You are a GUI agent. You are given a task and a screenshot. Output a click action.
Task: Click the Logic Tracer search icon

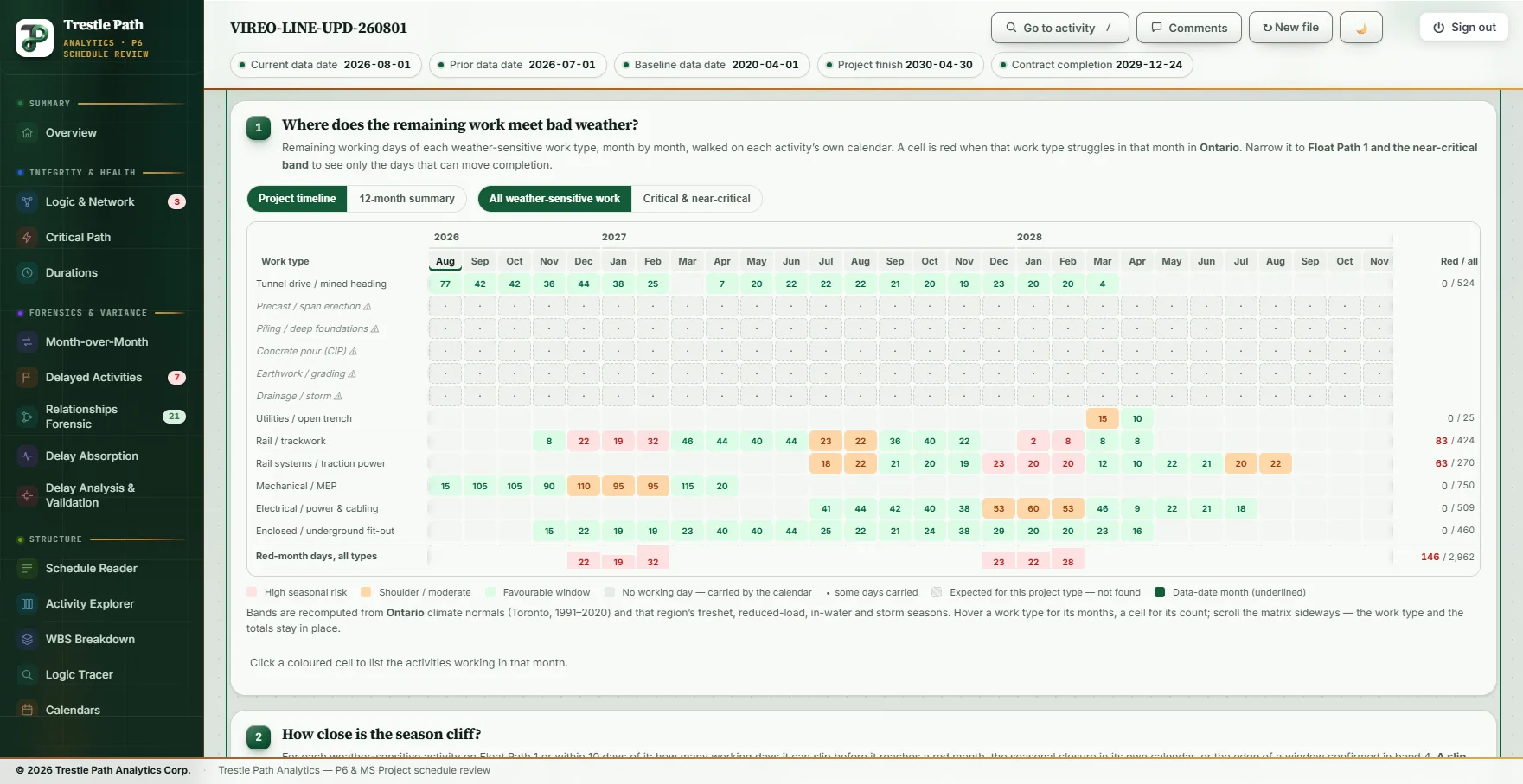pos(28,675)
